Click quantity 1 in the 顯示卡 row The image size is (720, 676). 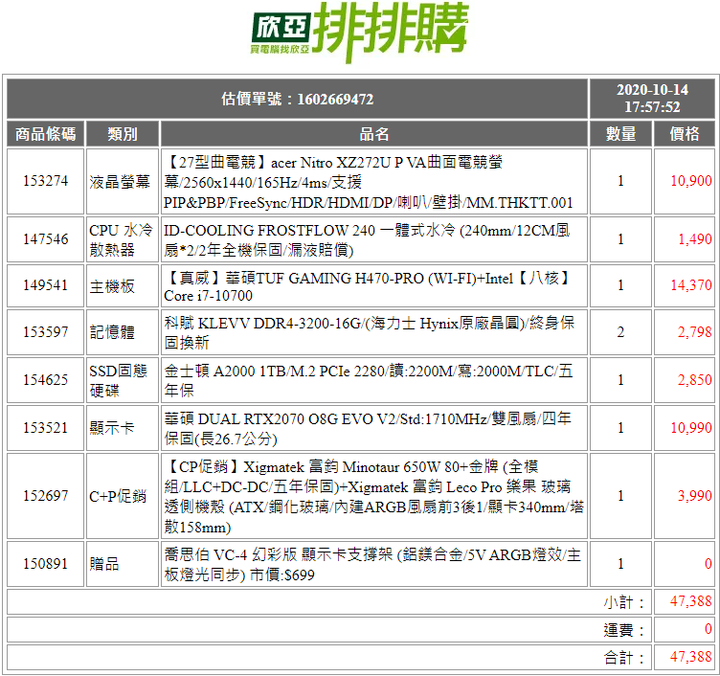click(x=621, y=428)
